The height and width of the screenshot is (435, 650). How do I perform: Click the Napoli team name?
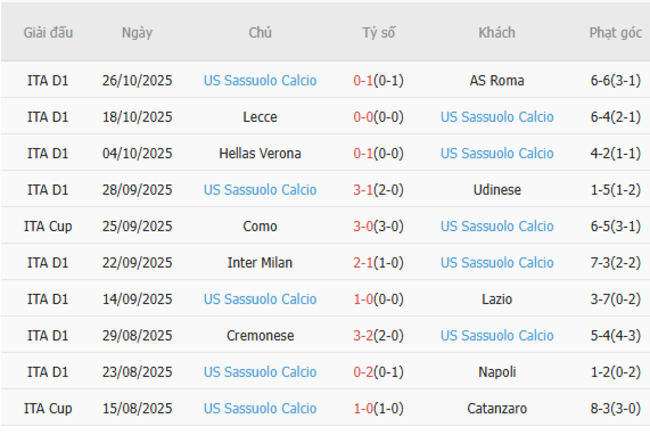(497, 372)
